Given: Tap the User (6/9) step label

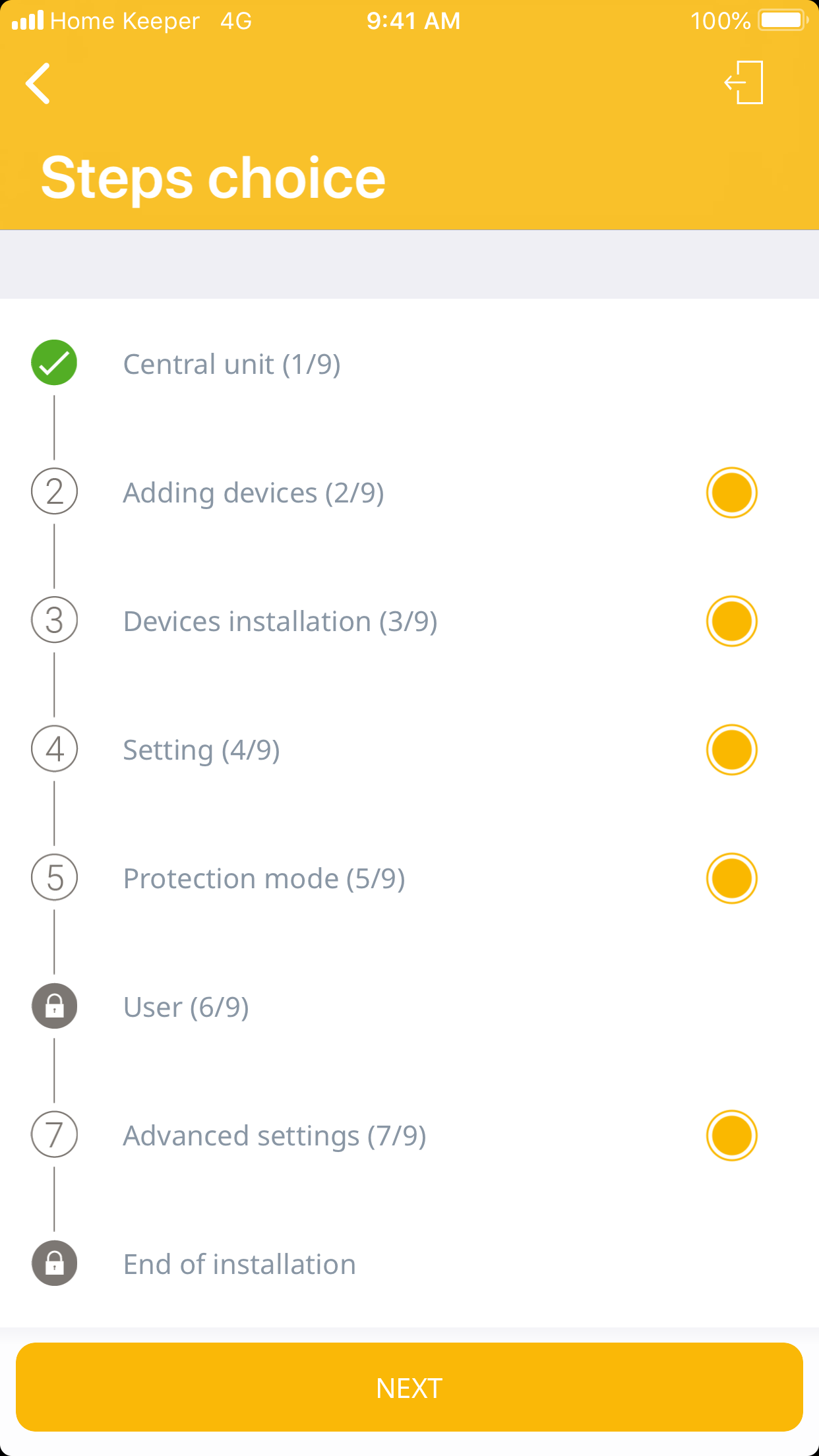Looking at the screenshot, I should click(x=186, y=1008).
